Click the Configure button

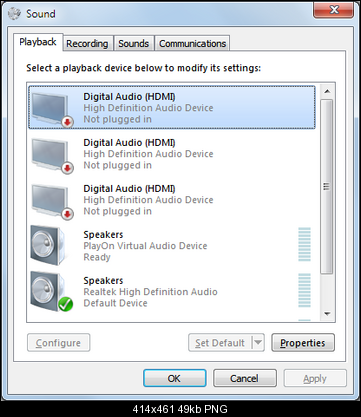(58, 343)
